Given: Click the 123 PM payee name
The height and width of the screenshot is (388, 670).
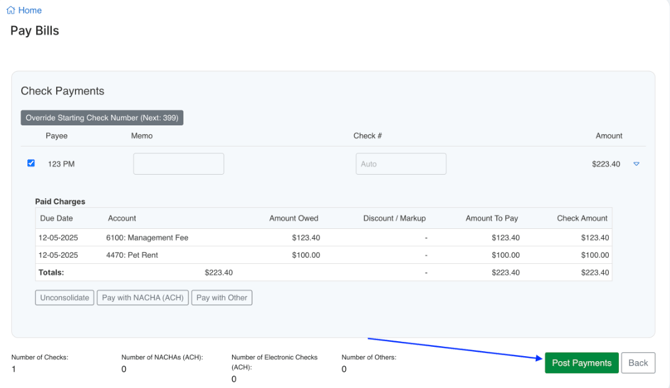Looking at the screenshot, I should point(61,164).
